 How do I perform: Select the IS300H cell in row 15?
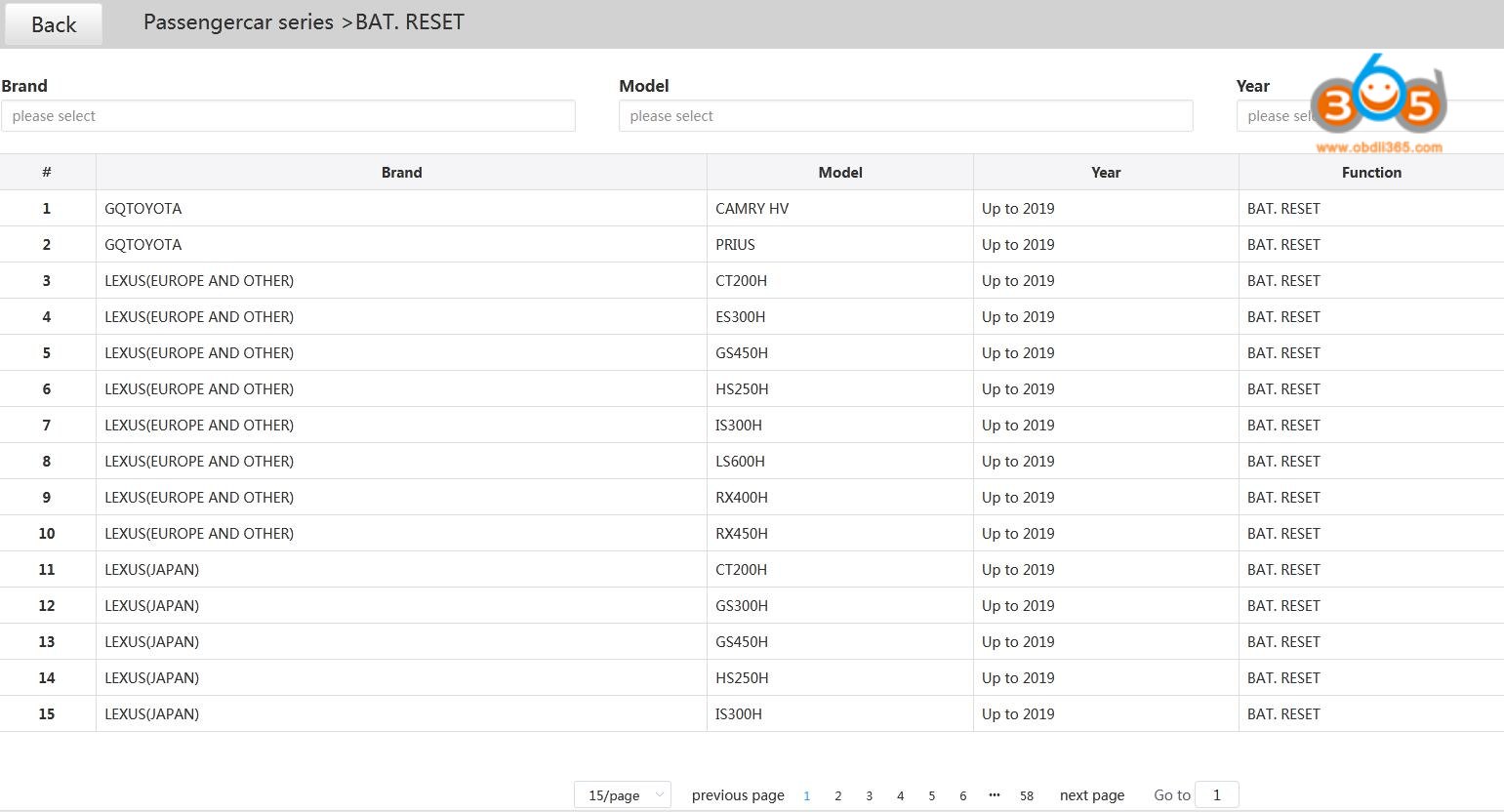pos(840,713)
